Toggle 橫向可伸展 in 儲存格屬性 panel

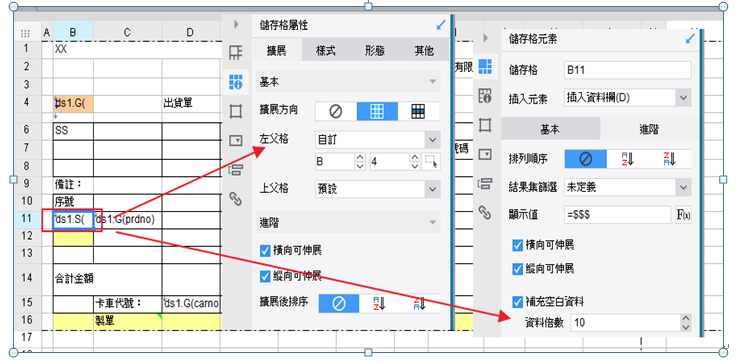tap(265, 251)
